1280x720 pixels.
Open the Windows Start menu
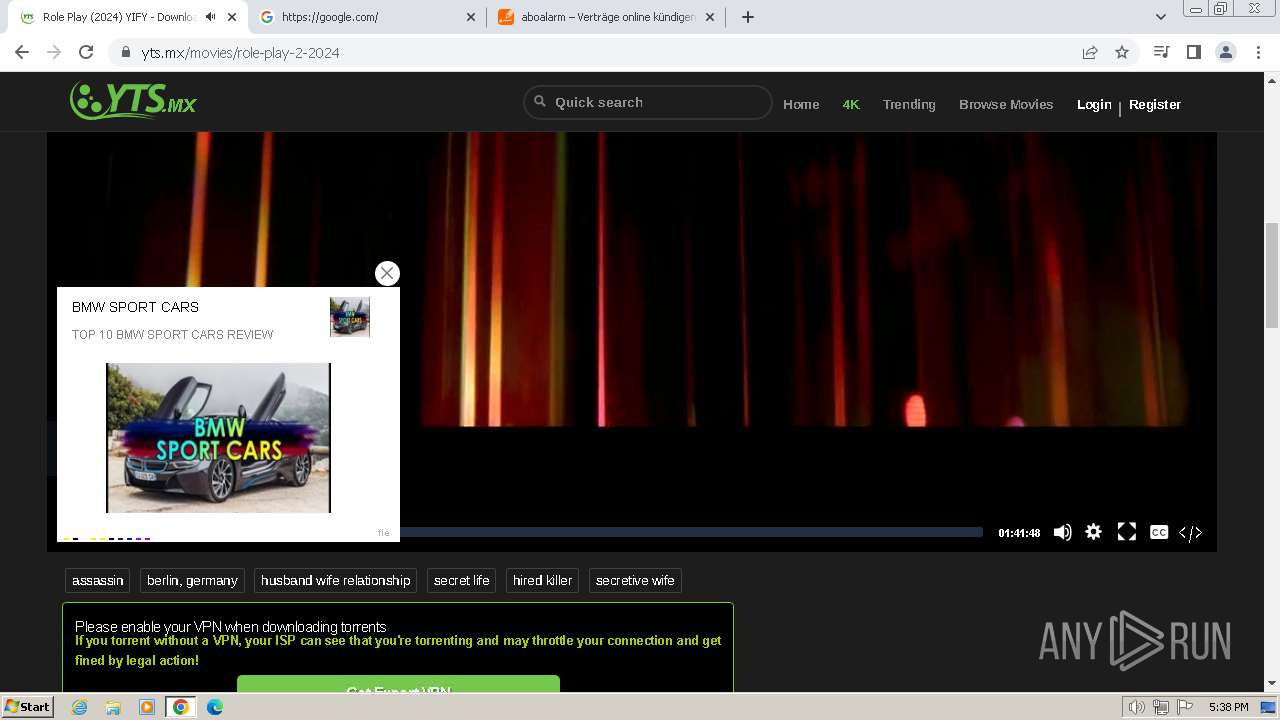pyautogui.click(x=27, y=706)
